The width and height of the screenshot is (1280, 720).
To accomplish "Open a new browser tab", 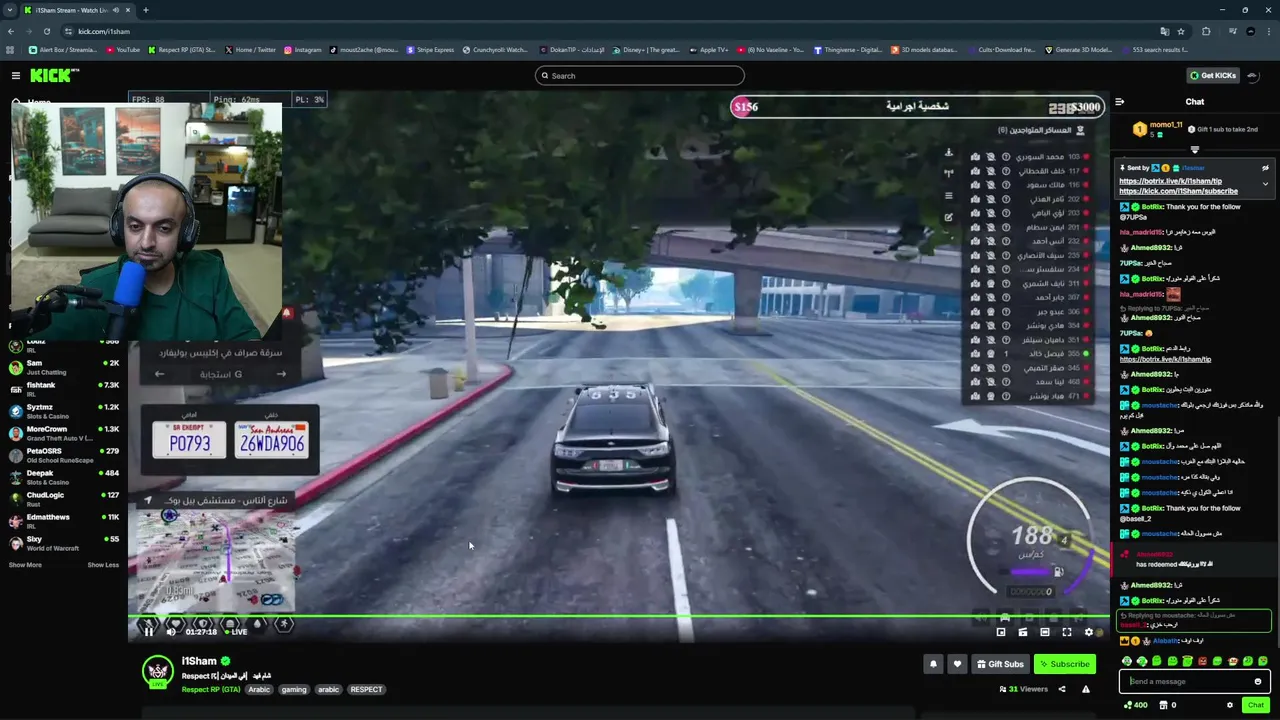I will (x=146, y=10).
